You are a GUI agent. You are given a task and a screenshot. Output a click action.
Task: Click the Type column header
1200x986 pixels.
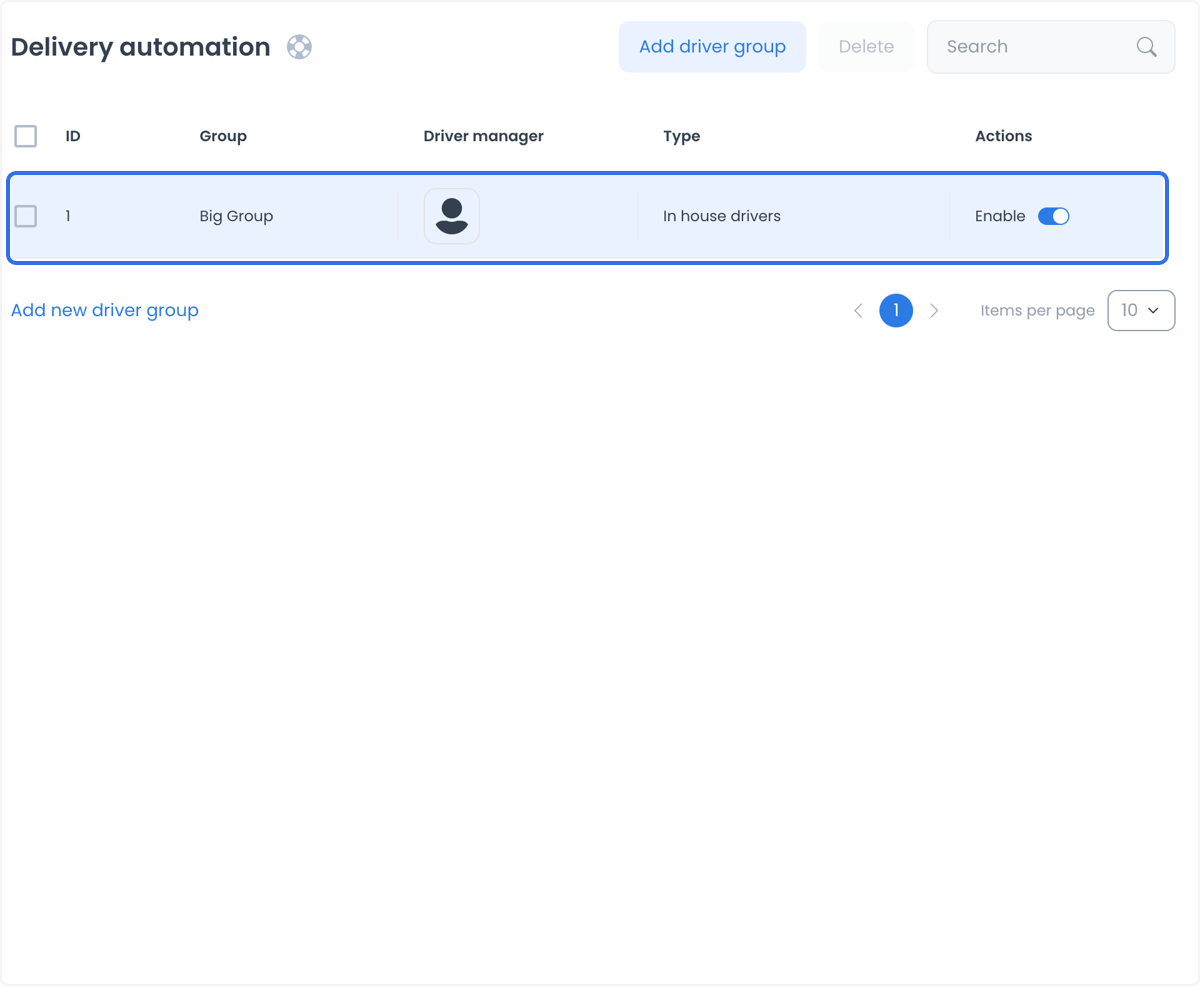click(682, 136)
